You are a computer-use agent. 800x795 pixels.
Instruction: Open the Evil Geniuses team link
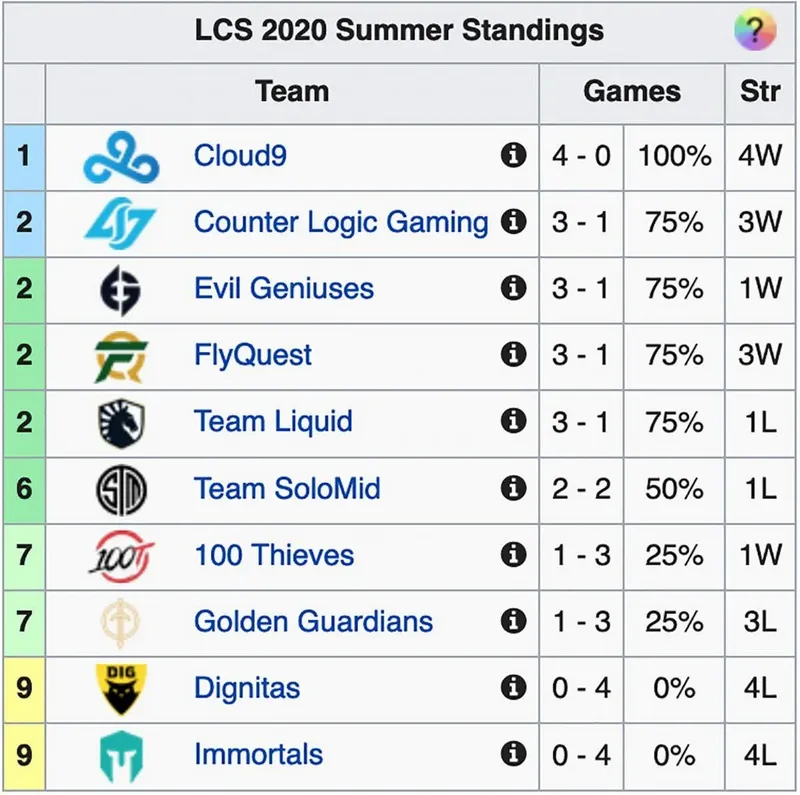click(x=284, y=289)
